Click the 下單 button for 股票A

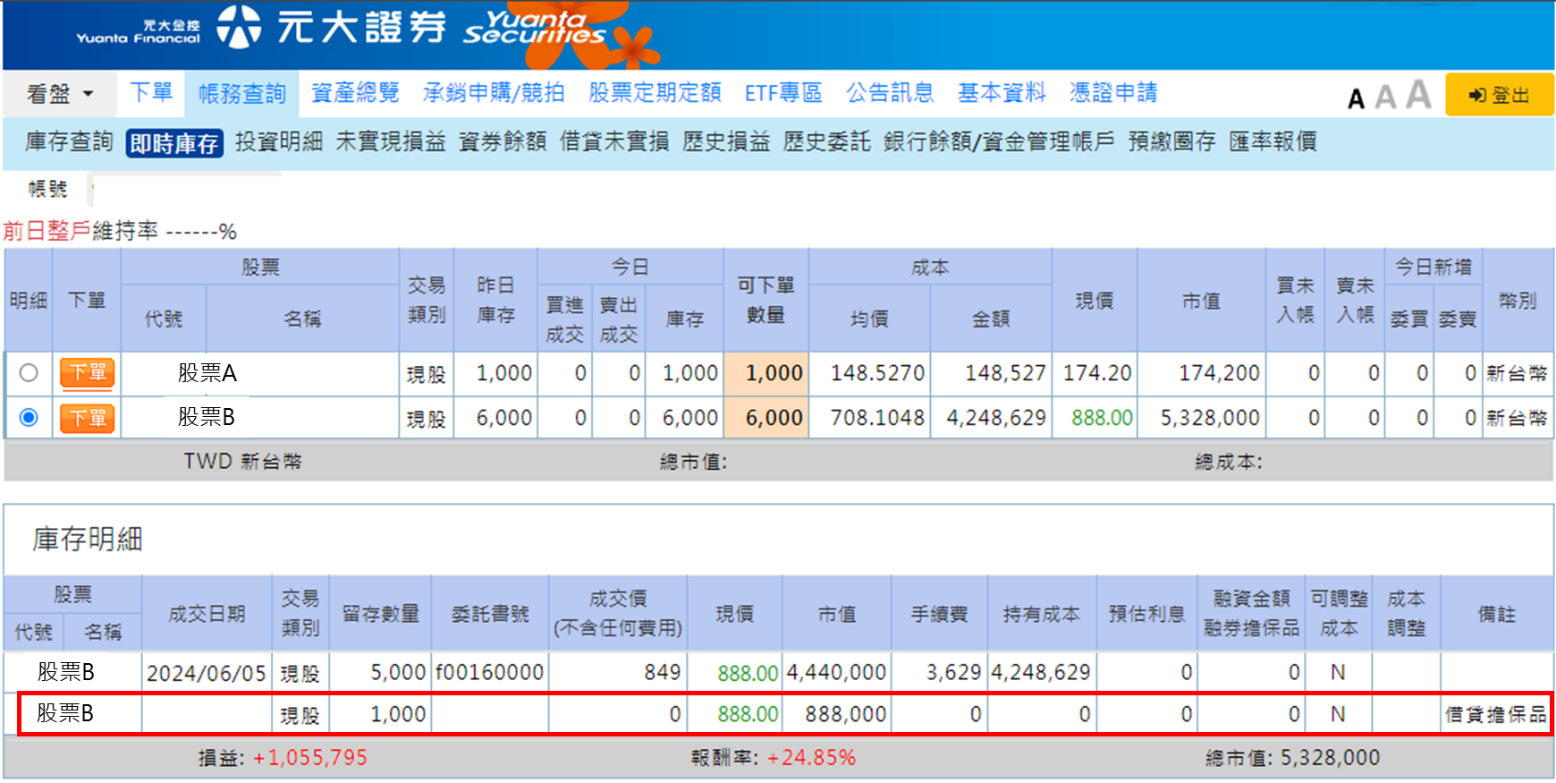(x=87, y=373)
